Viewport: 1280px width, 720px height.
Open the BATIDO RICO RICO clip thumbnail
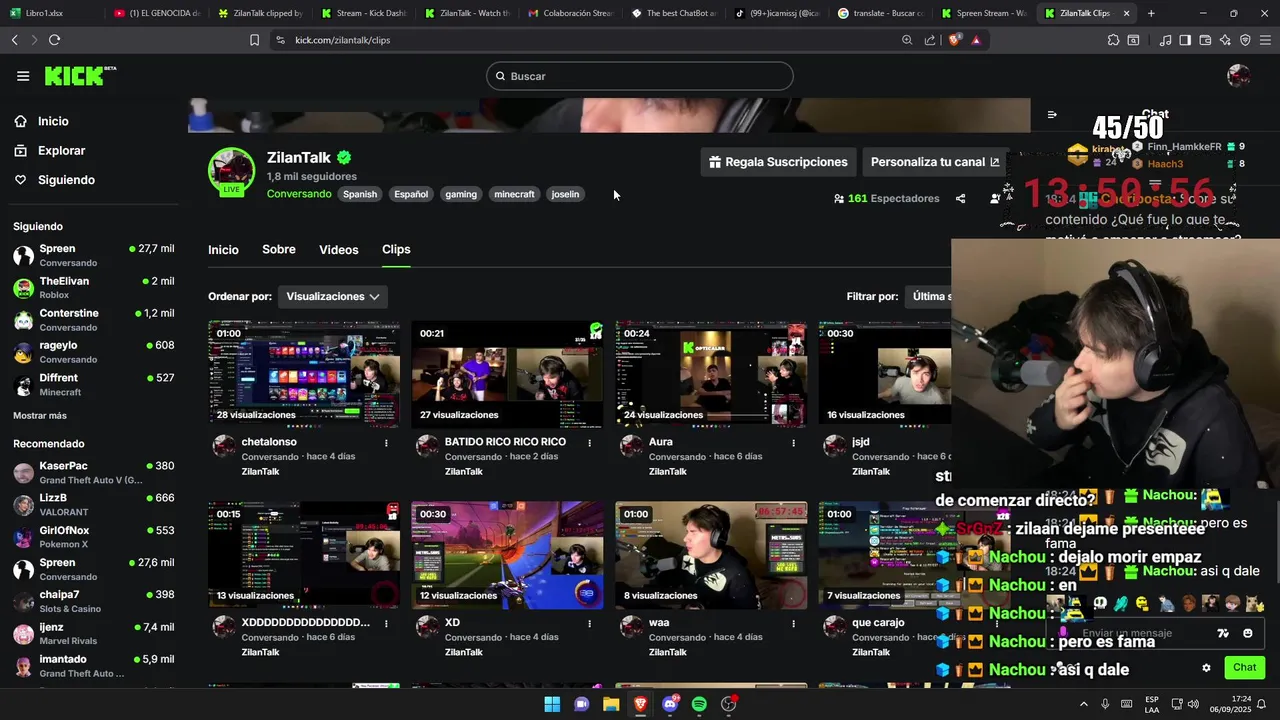507,374
